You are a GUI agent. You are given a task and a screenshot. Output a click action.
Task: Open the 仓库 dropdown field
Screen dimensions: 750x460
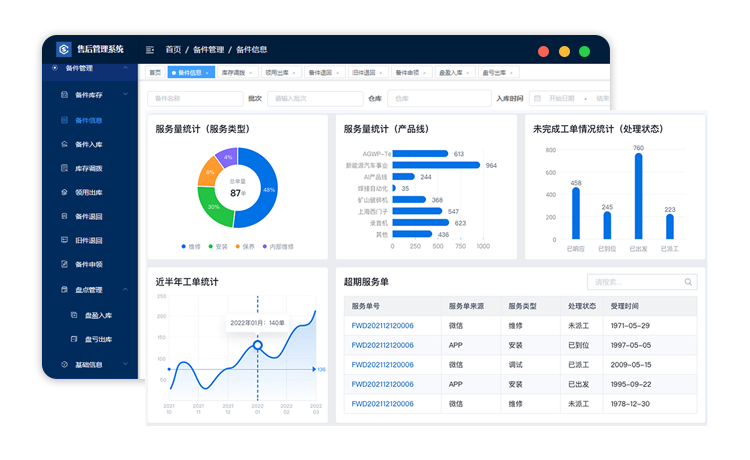(x=439, y=99)
